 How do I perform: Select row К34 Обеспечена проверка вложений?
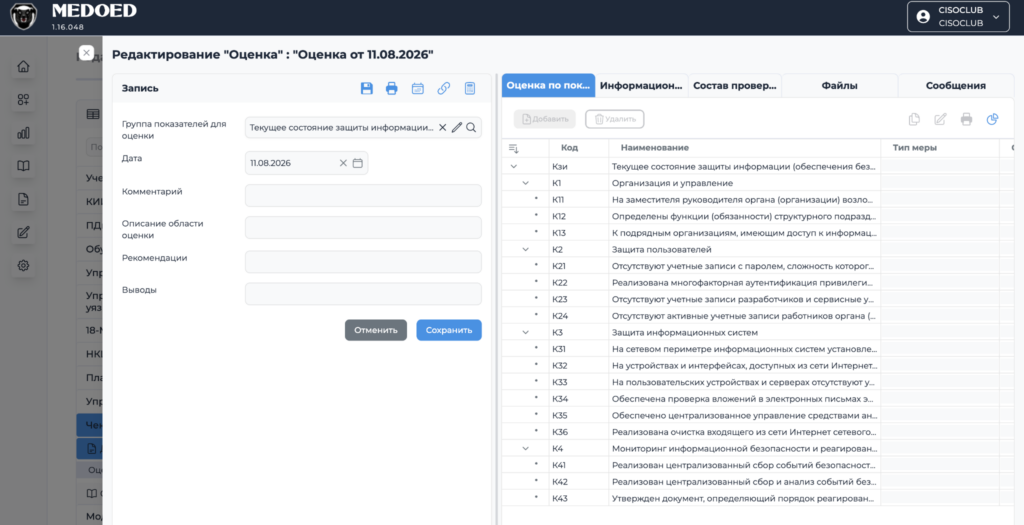point(758,398)
